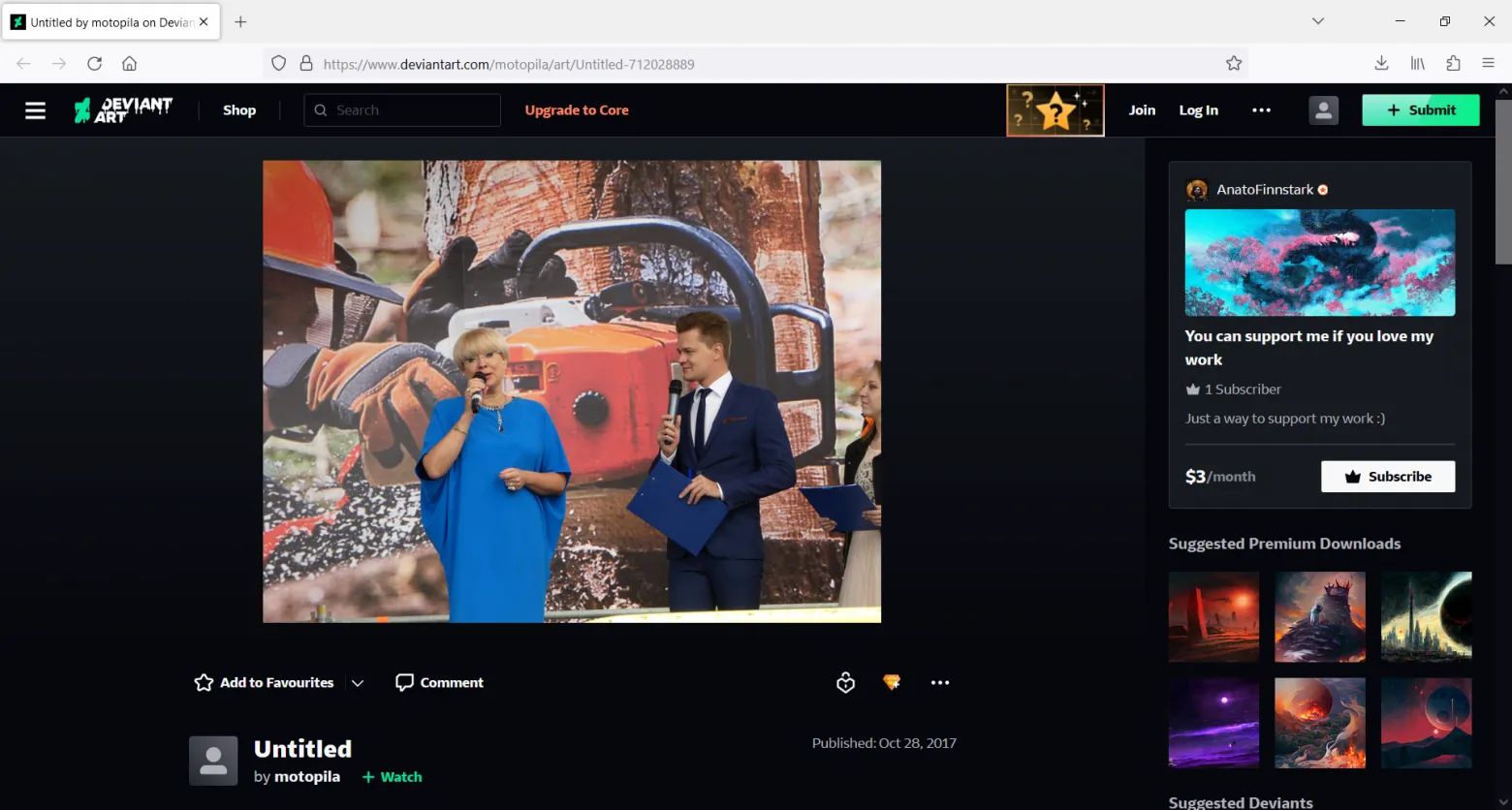Open the browser downloads panel

(1381, 64)
